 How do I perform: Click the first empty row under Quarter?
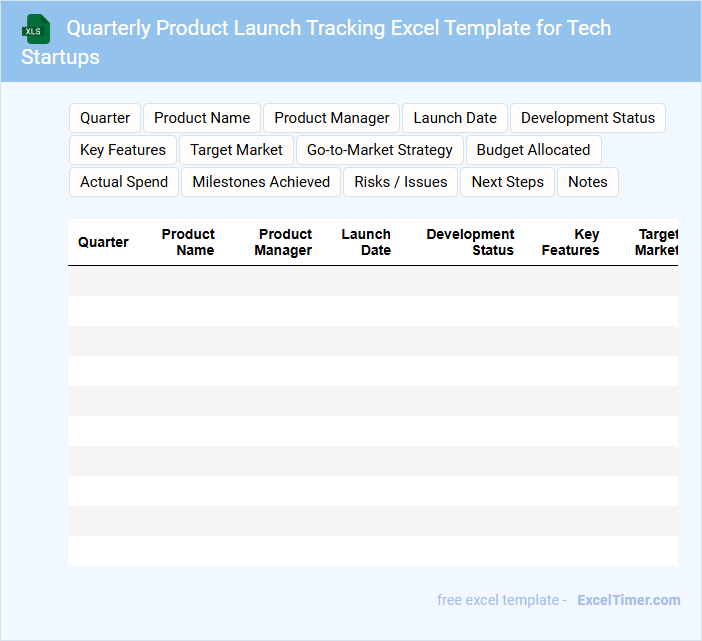(x=103, y=281)
